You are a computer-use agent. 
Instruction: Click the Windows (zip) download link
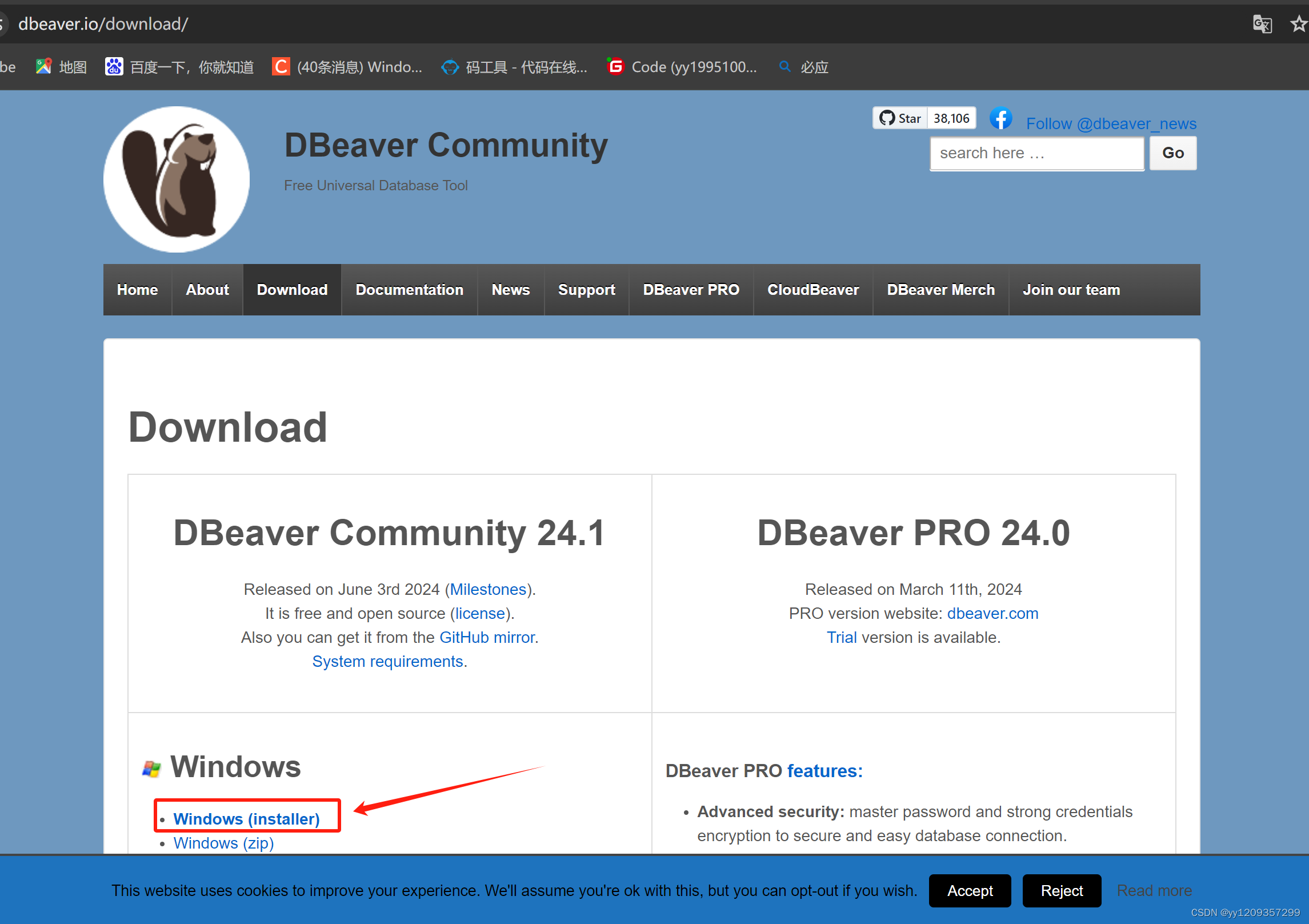[x=223, y=843]
